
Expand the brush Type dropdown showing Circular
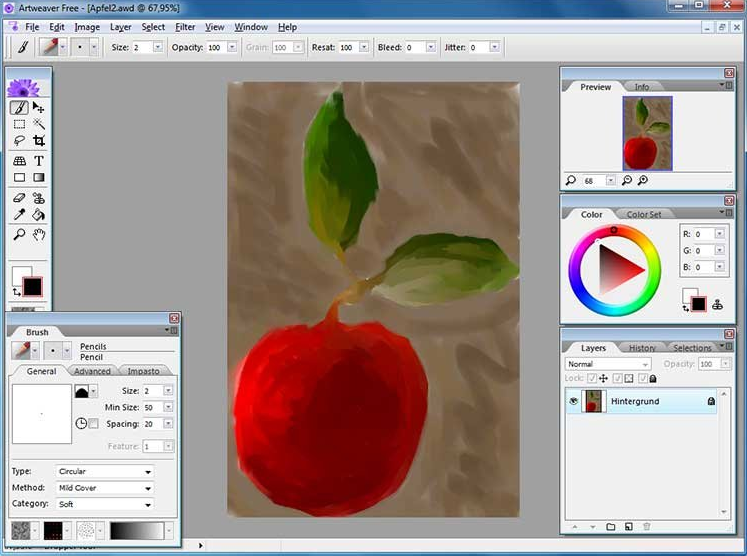click(105, 471)
